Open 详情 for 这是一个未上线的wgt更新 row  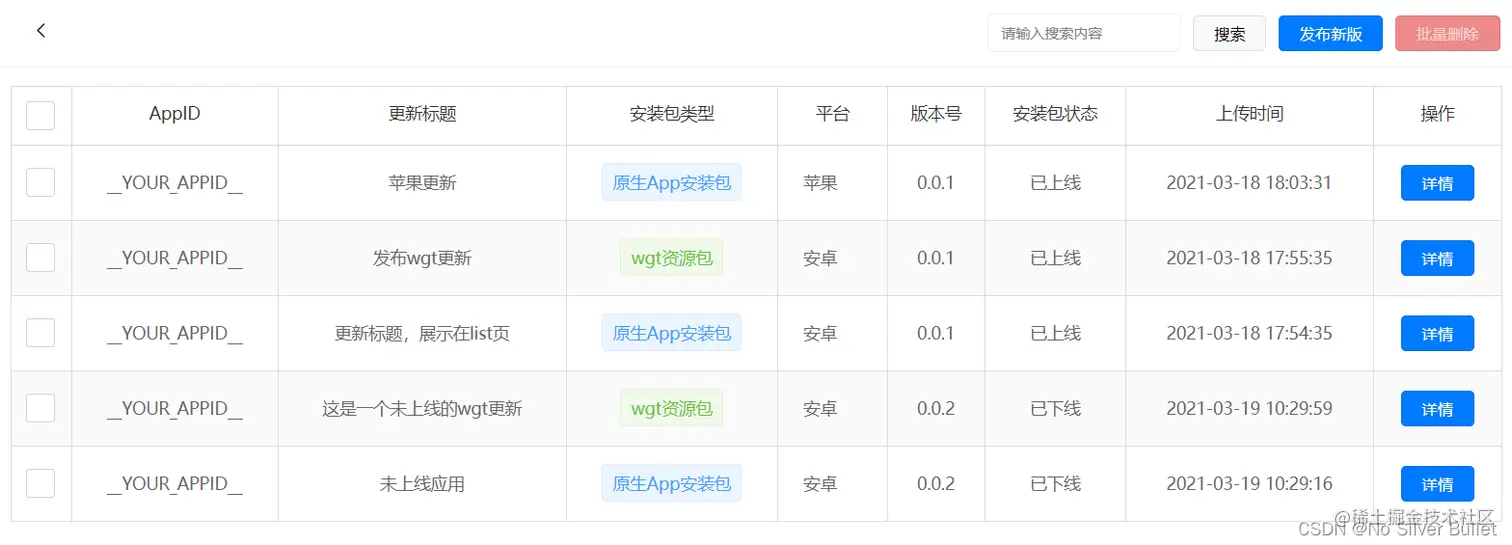(x=1437, y=408)
